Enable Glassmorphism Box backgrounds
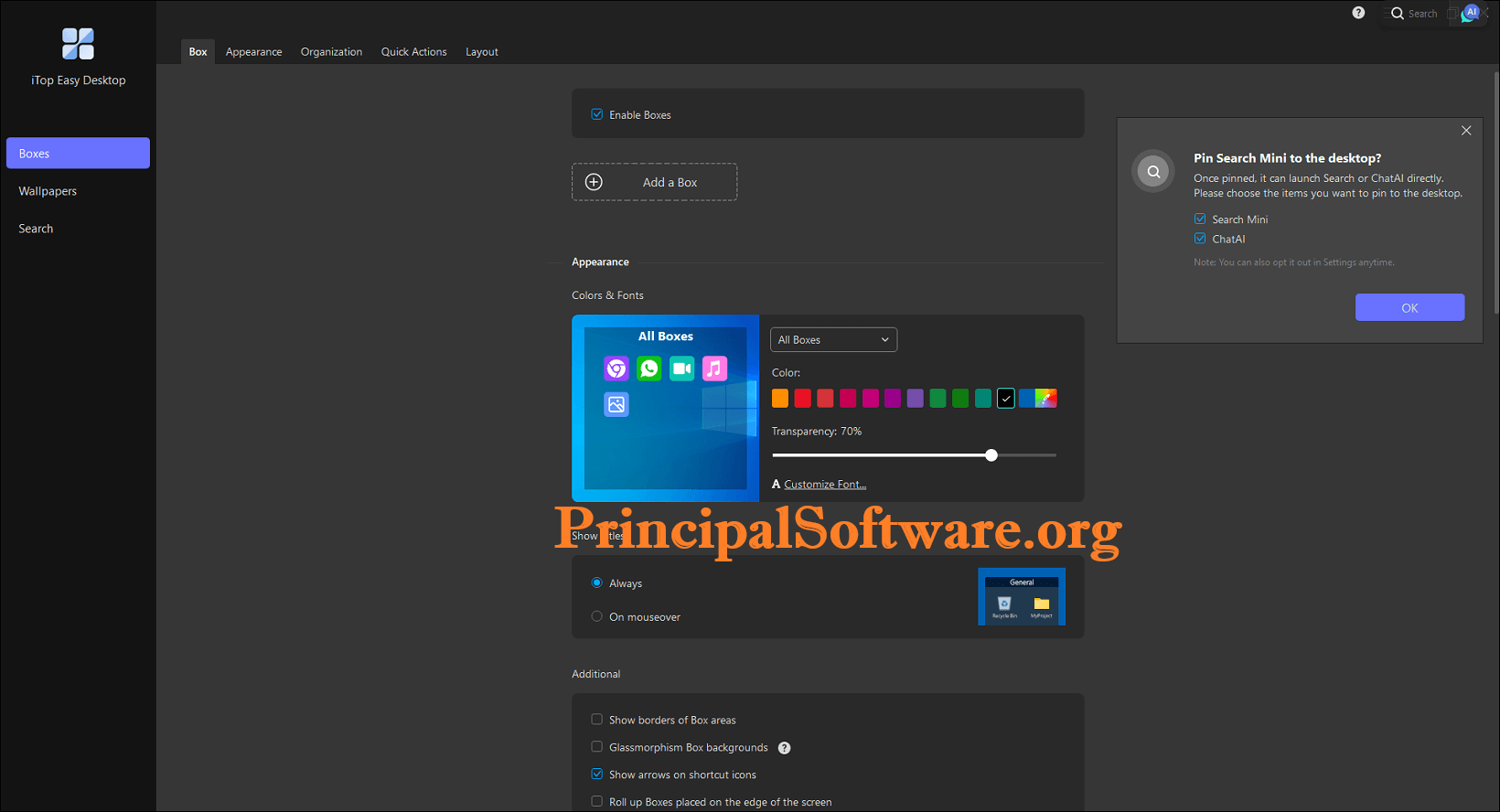The height and width of the screenshot is (812, 1500). [x=597, y=747]
